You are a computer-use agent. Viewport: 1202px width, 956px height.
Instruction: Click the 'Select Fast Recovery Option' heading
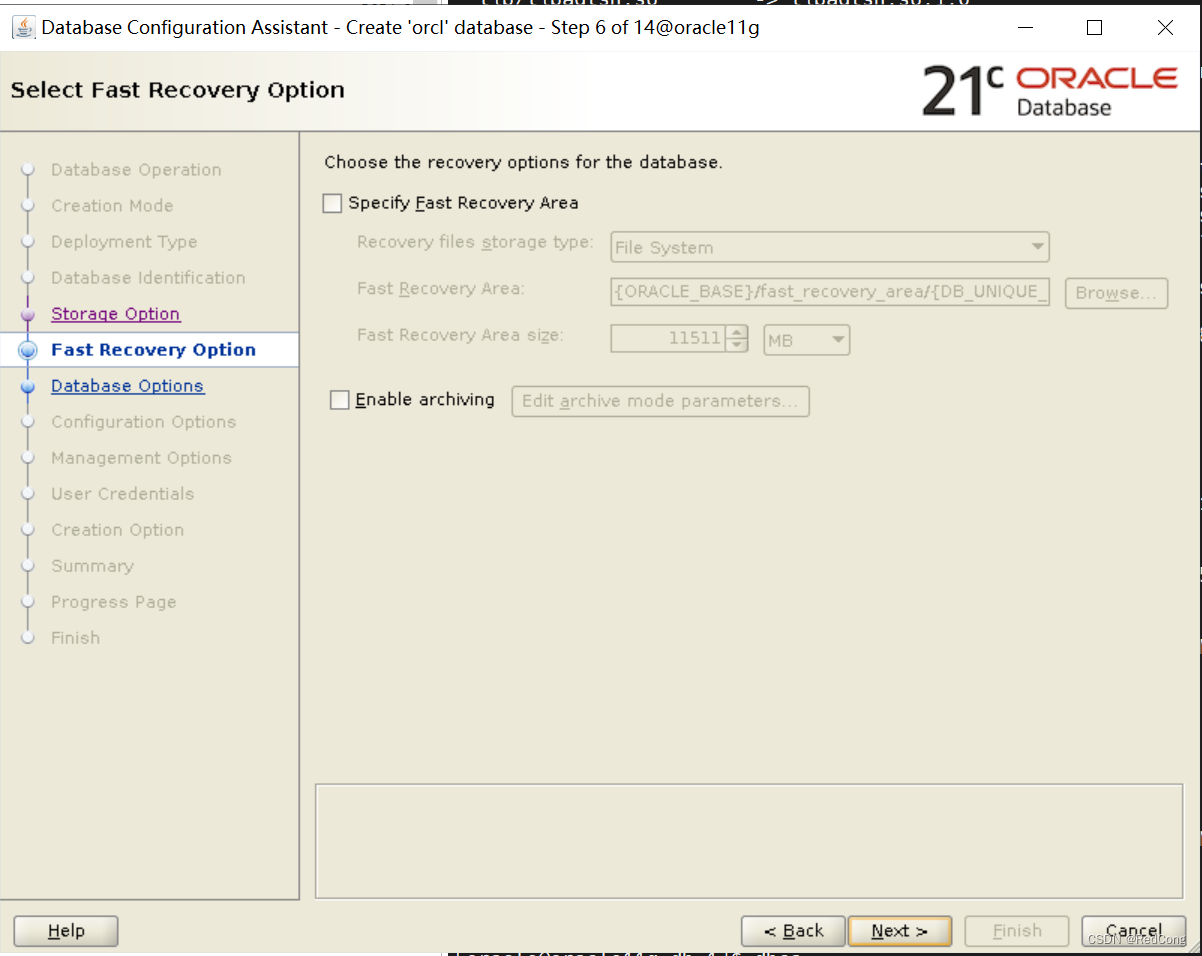click(178, 90)
